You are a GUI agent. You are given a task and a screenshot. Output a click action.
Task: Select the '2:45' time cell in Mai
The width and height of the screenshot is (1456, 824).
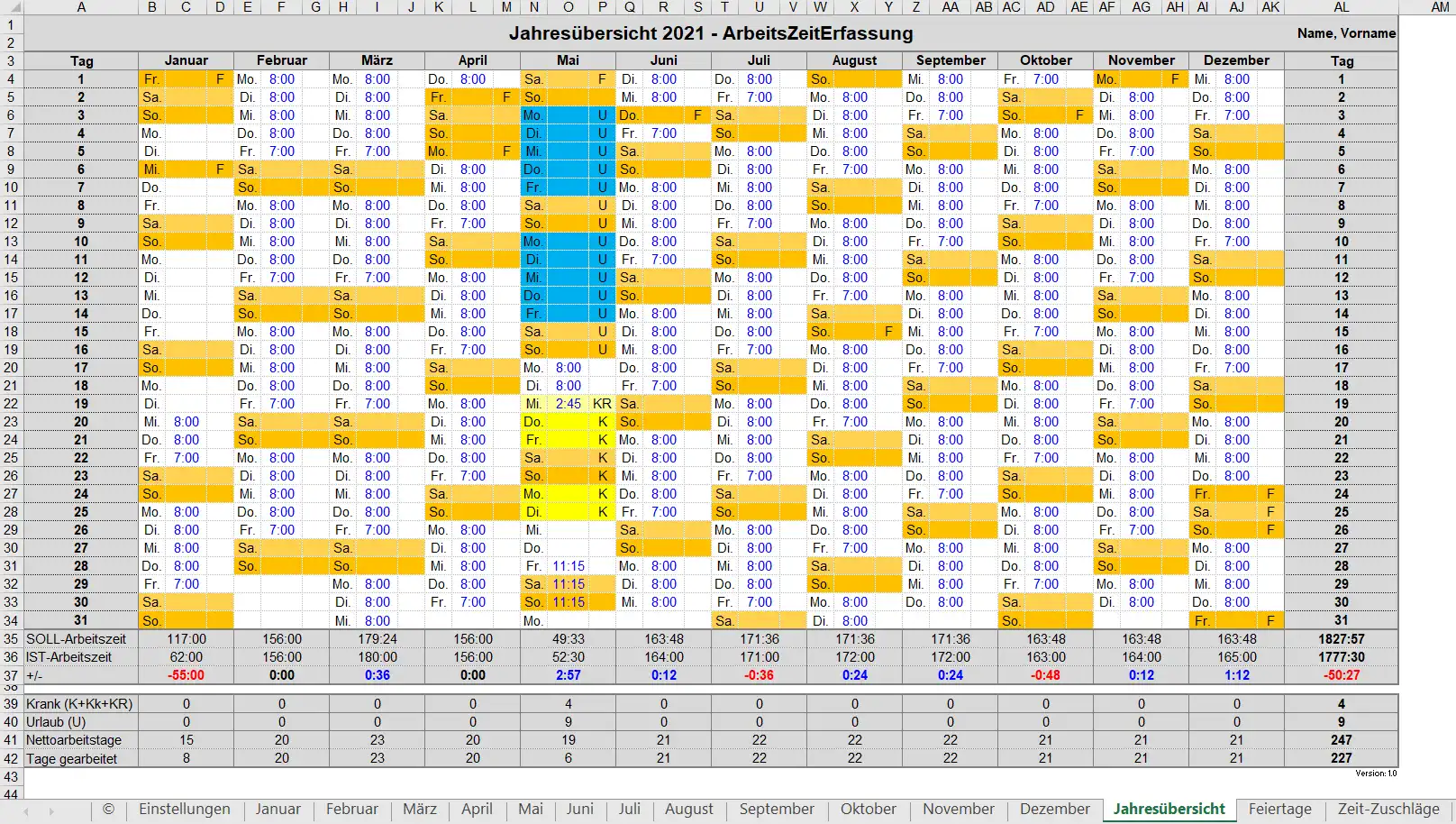[x=569, y=404]
